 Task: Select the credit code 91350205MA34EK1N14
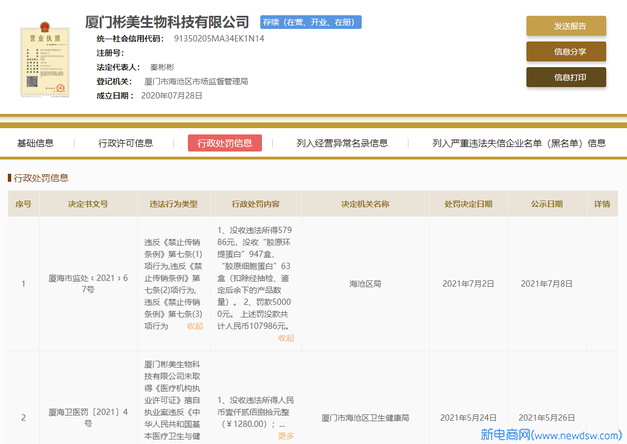[219, 39]
